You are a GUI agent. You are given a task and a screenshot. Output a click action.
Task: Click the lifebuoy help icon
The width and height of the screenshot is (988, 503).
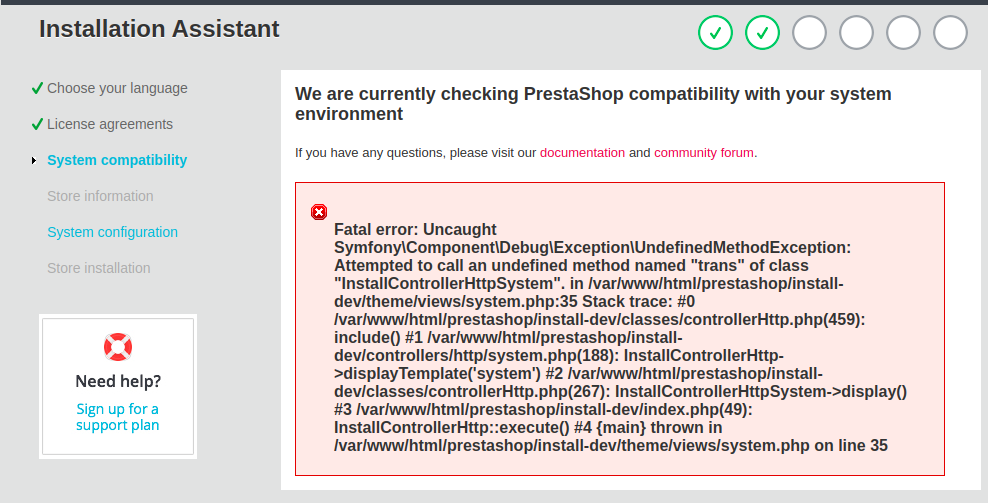[118, 347]
